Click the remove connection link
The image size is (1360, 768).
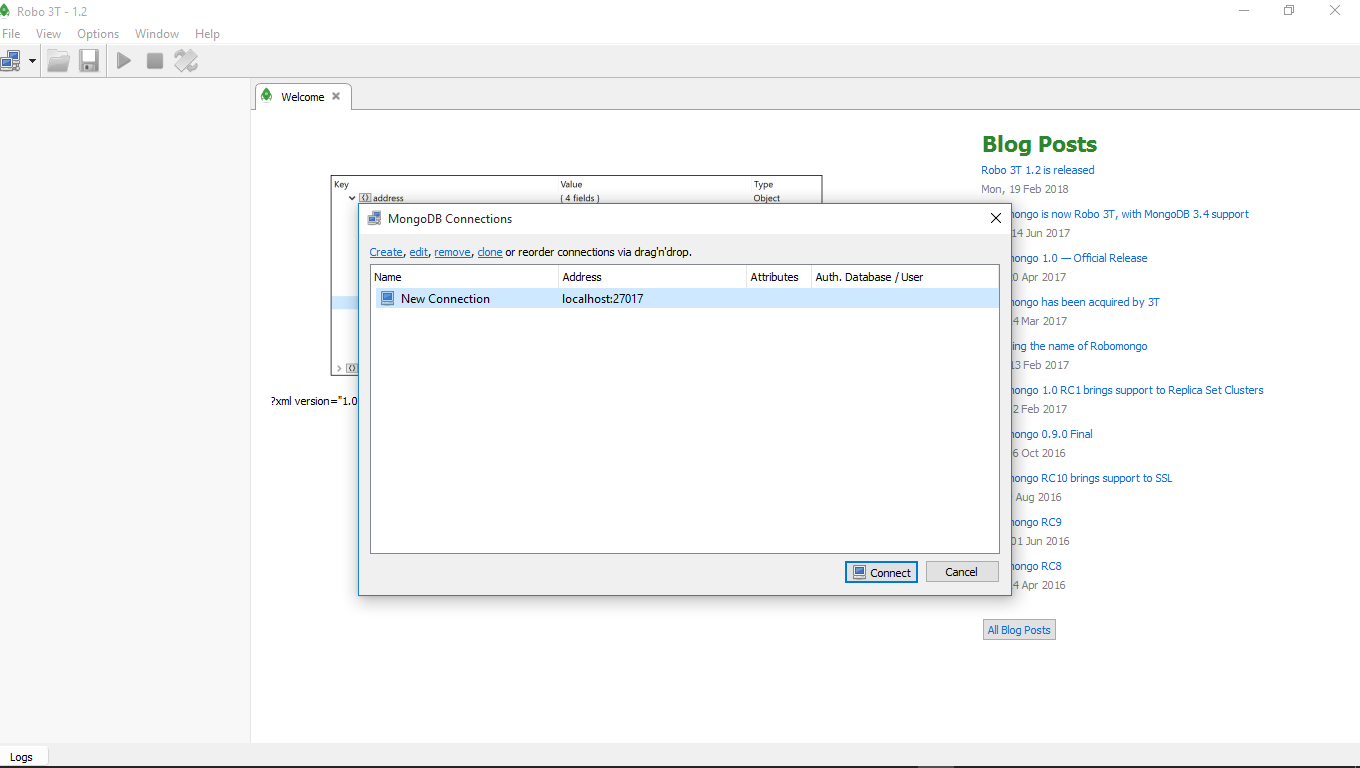(452, 252)
